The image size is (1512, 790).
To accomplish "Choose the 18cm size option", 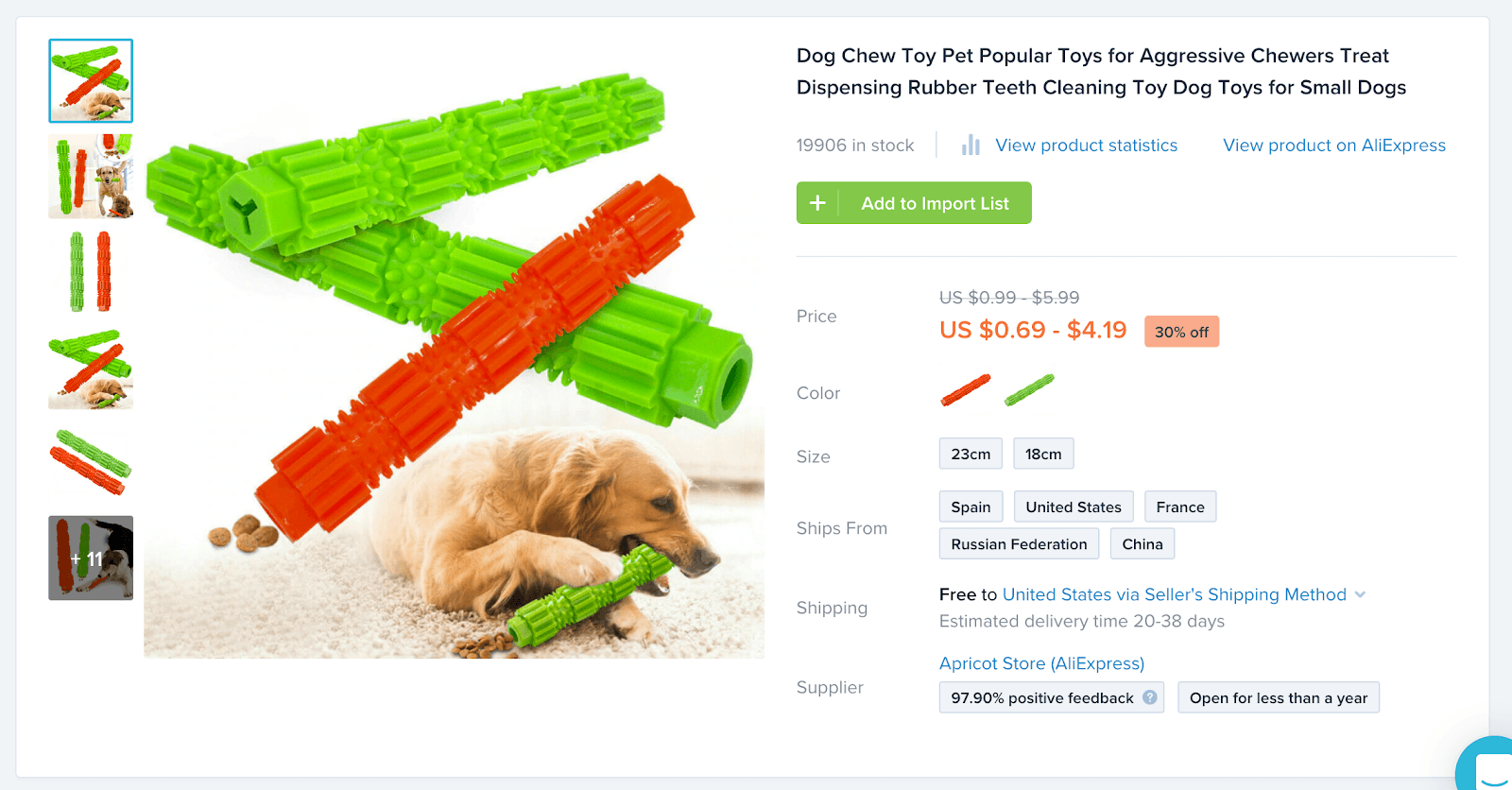I will [x=1043, y=454].
